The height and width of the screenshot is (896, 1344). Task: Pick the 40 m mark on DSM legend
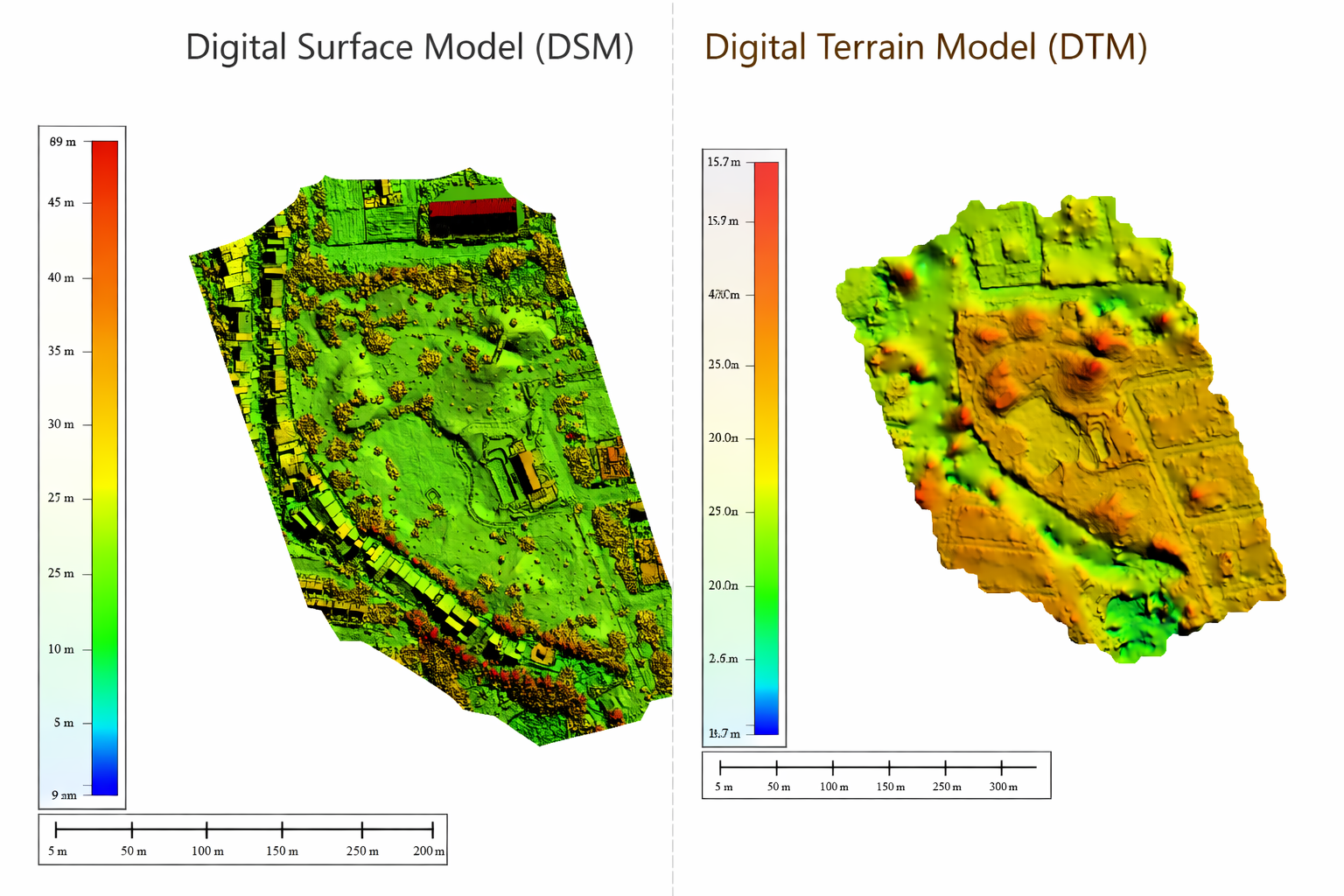(x=61, y=278)
